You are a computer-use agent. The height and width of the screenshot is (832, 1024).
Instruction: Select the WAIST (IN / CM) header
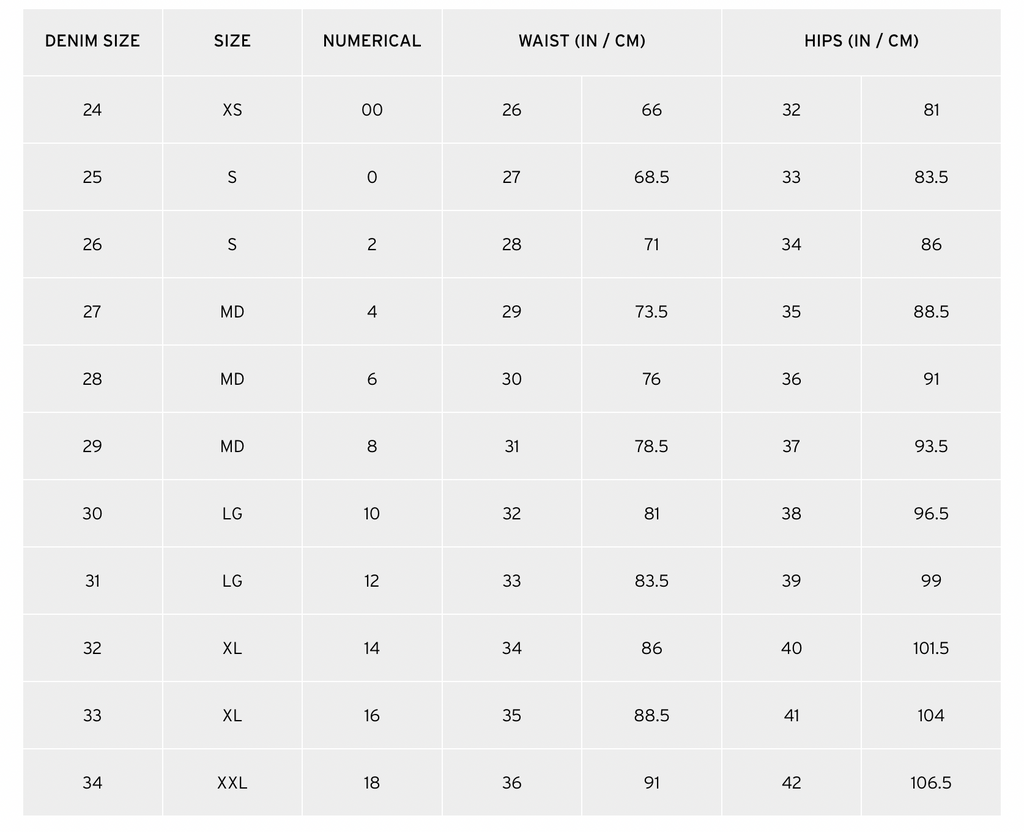coord(582,41)
